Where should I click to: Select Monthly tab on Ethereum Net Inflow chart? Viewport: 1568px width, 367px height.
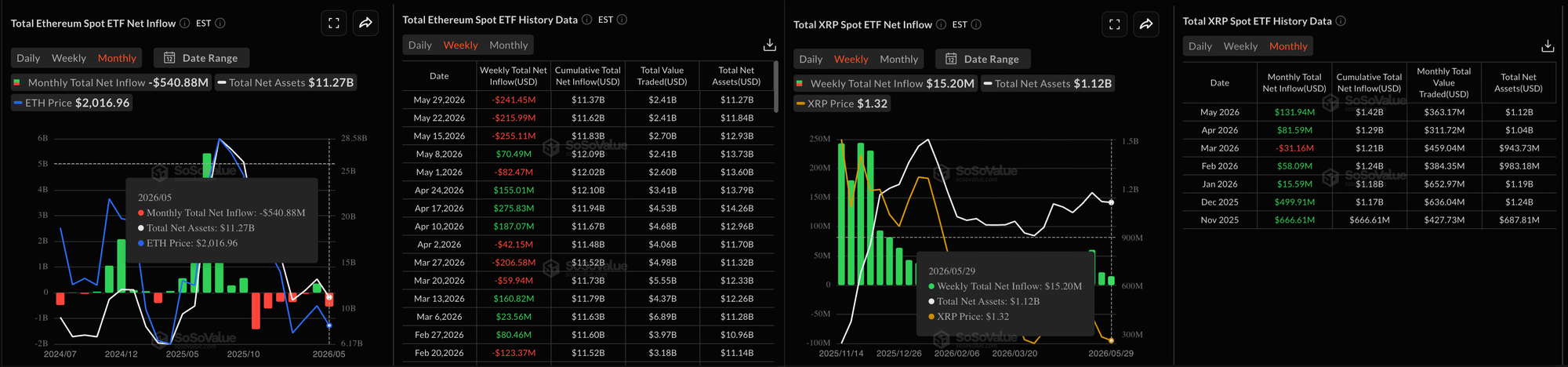(117, 58)
